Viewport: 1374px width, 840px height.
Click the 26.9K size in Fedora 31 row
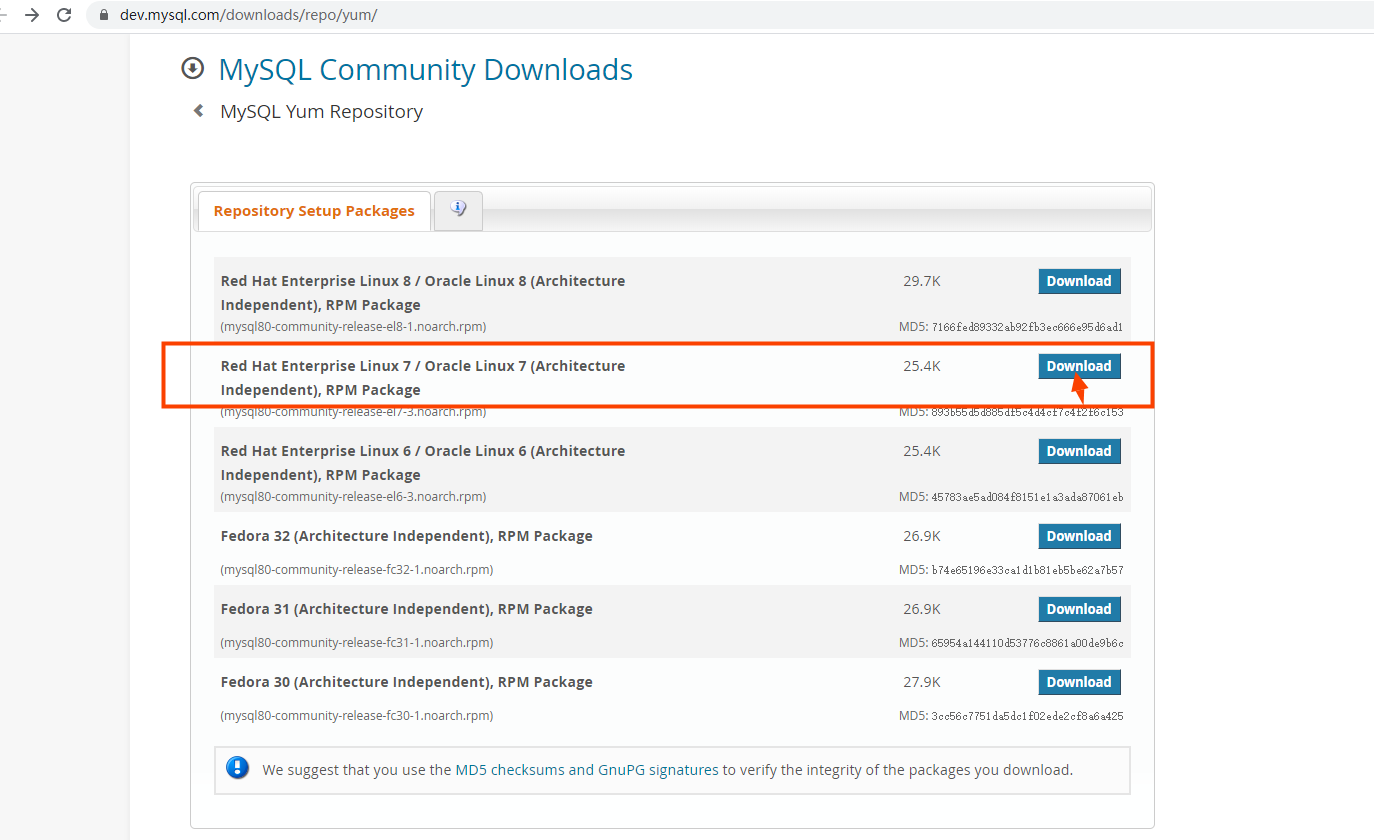[922, 609]
